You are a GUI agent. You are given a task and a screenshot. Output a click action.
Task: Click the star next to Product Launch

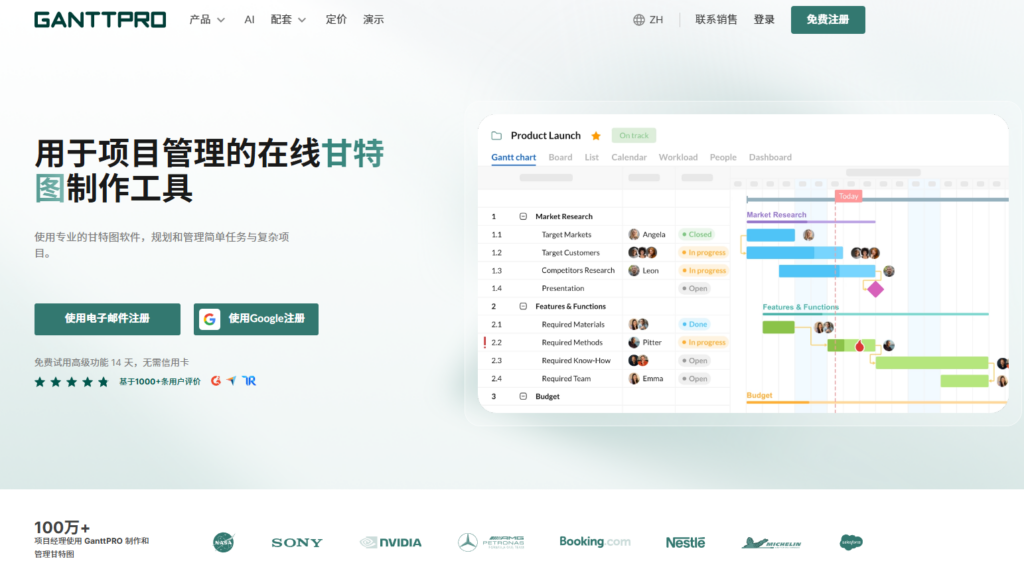(x=596, y=136)
